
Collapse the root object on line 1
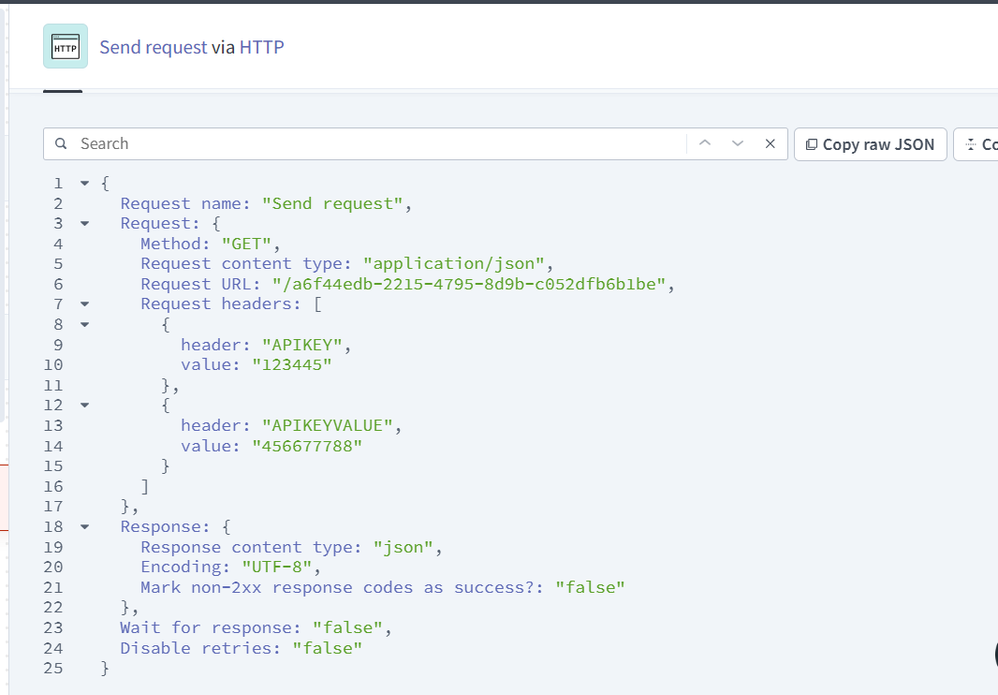[85, 183]
